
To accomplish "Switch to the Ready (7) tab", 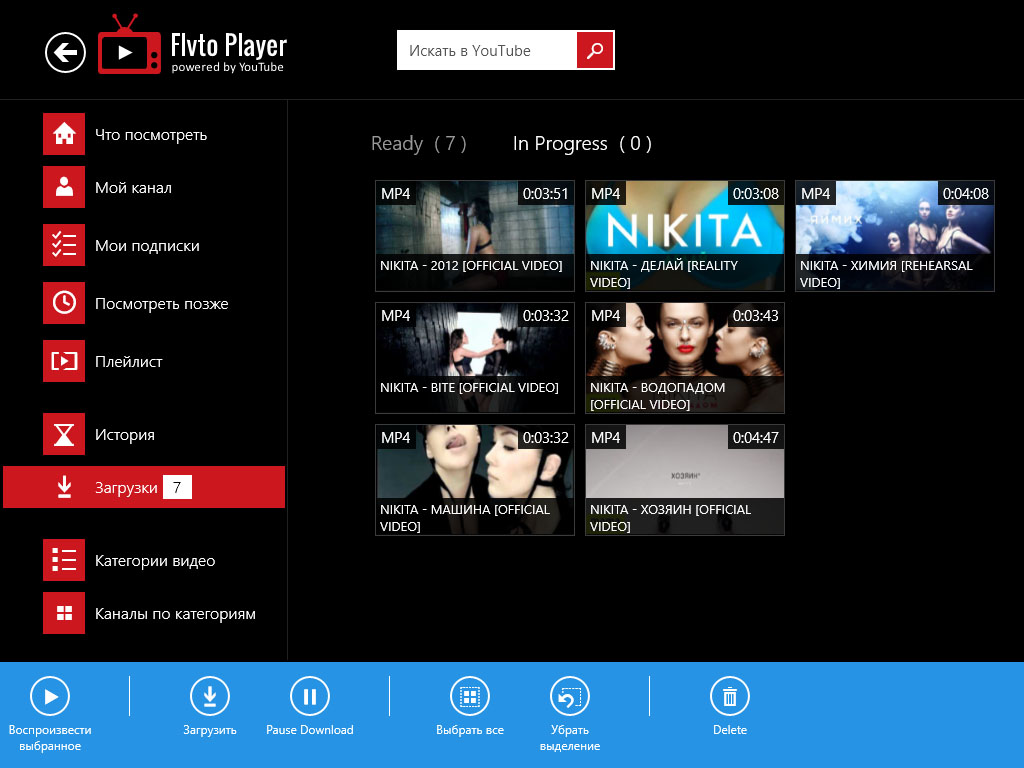I will [419, 144].
